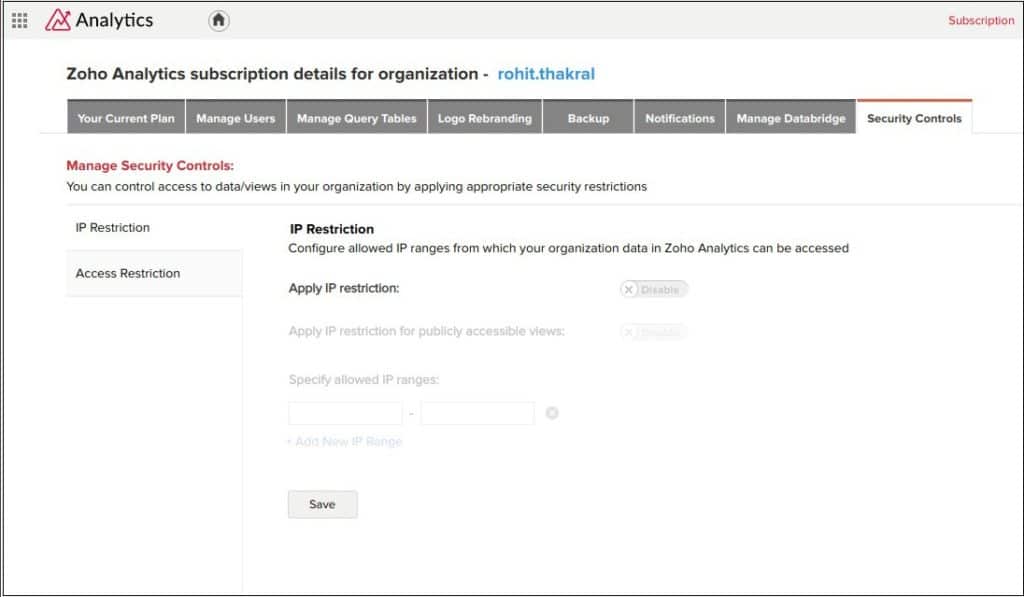Click the Specify allowed IP ranges label
Screen dimensions: 1024x597
(x=364, y=379)
